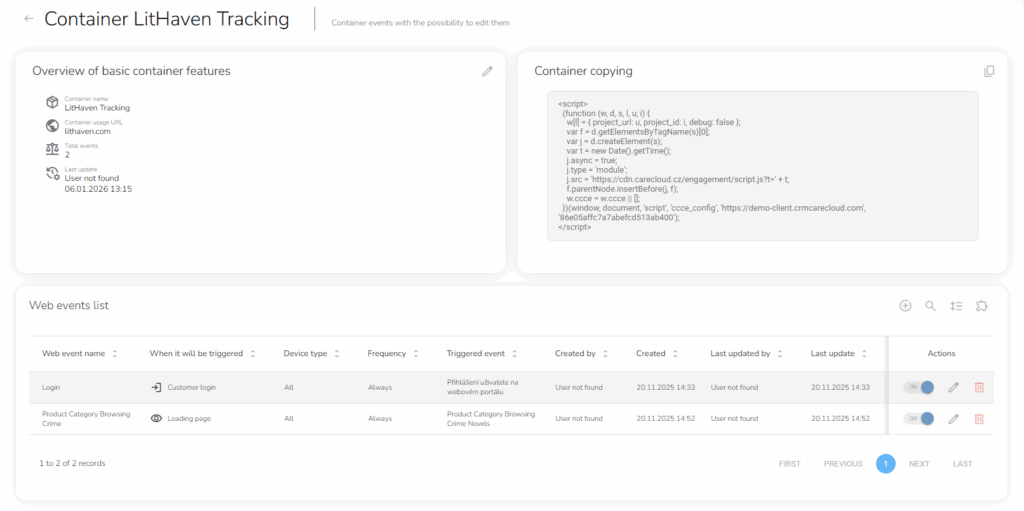Delete the Login web event
Viewport: 1024px width, 511px height.
pyautogui.click(x=979, y=388)
